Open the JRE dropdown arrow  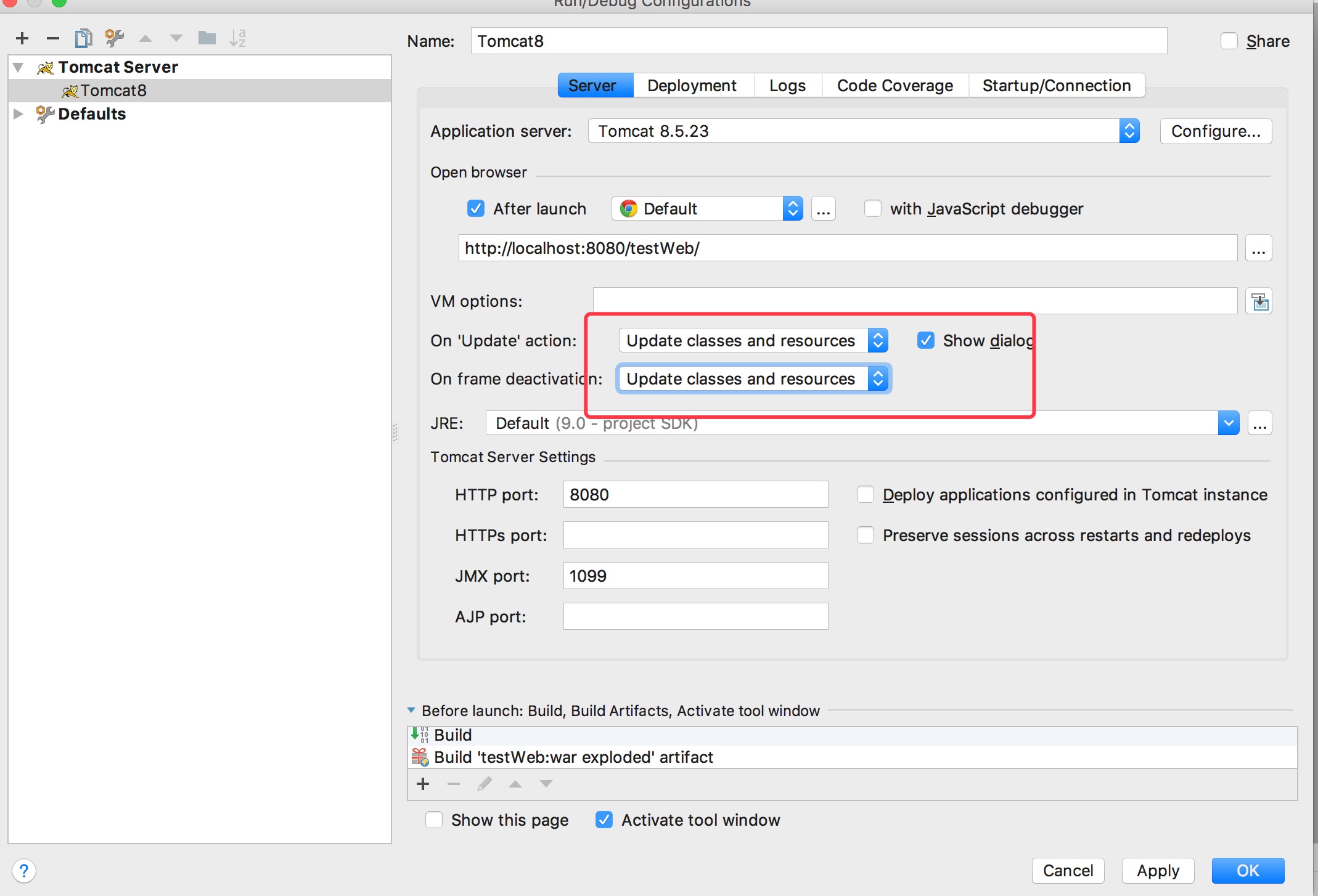coord(1229,423)
